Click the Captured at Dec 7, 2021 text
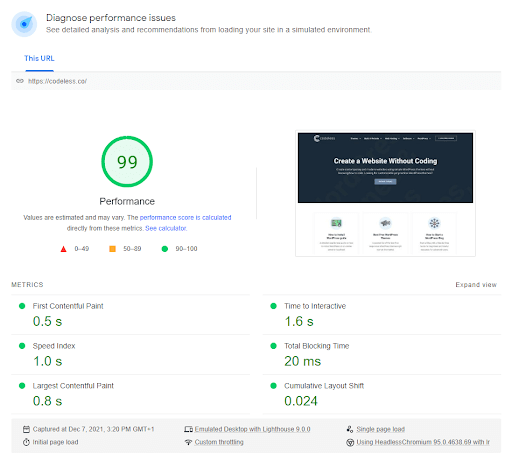This screenshot has width=512, height=453. 93,429
